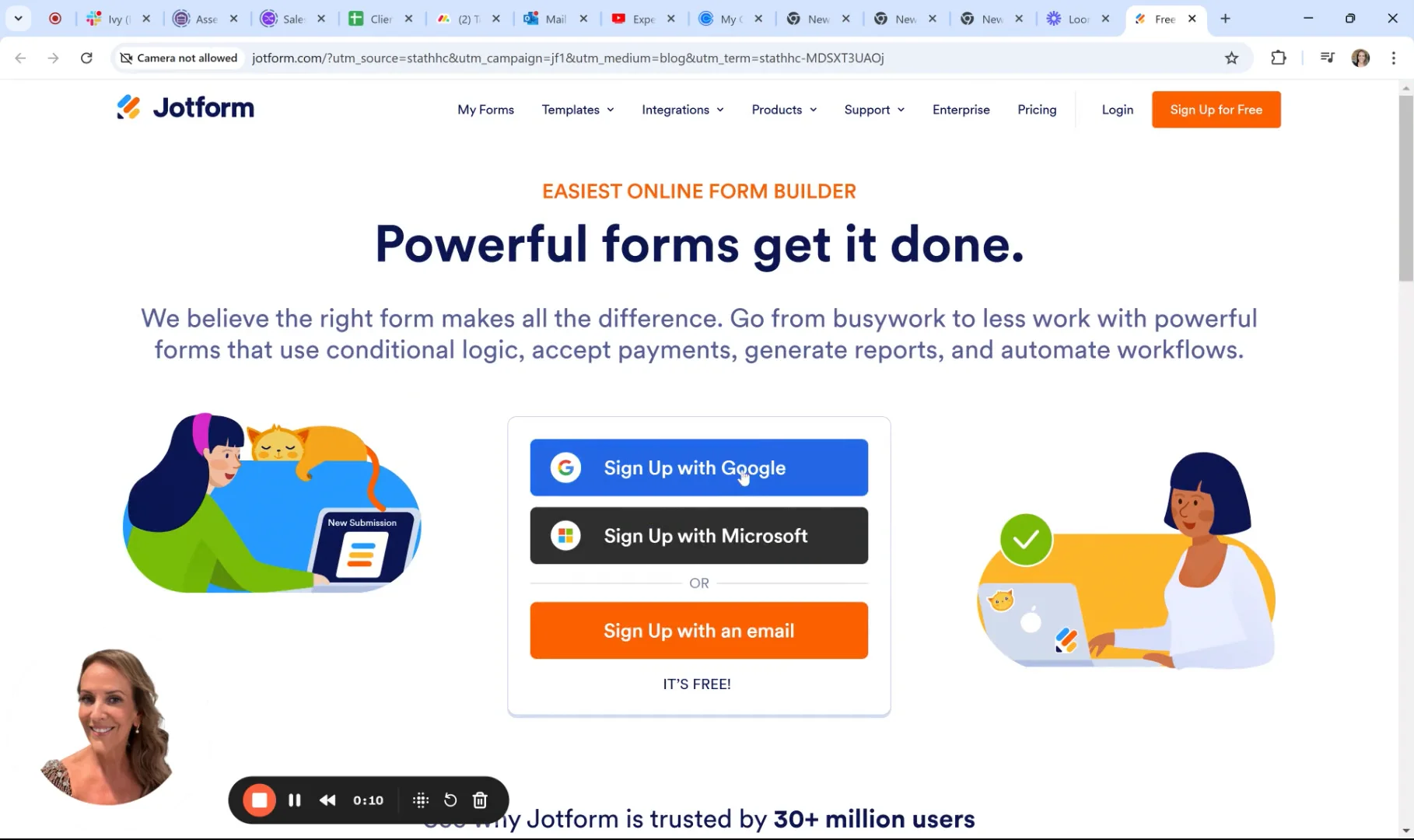Click Sign Up with Google

point(698,467)
